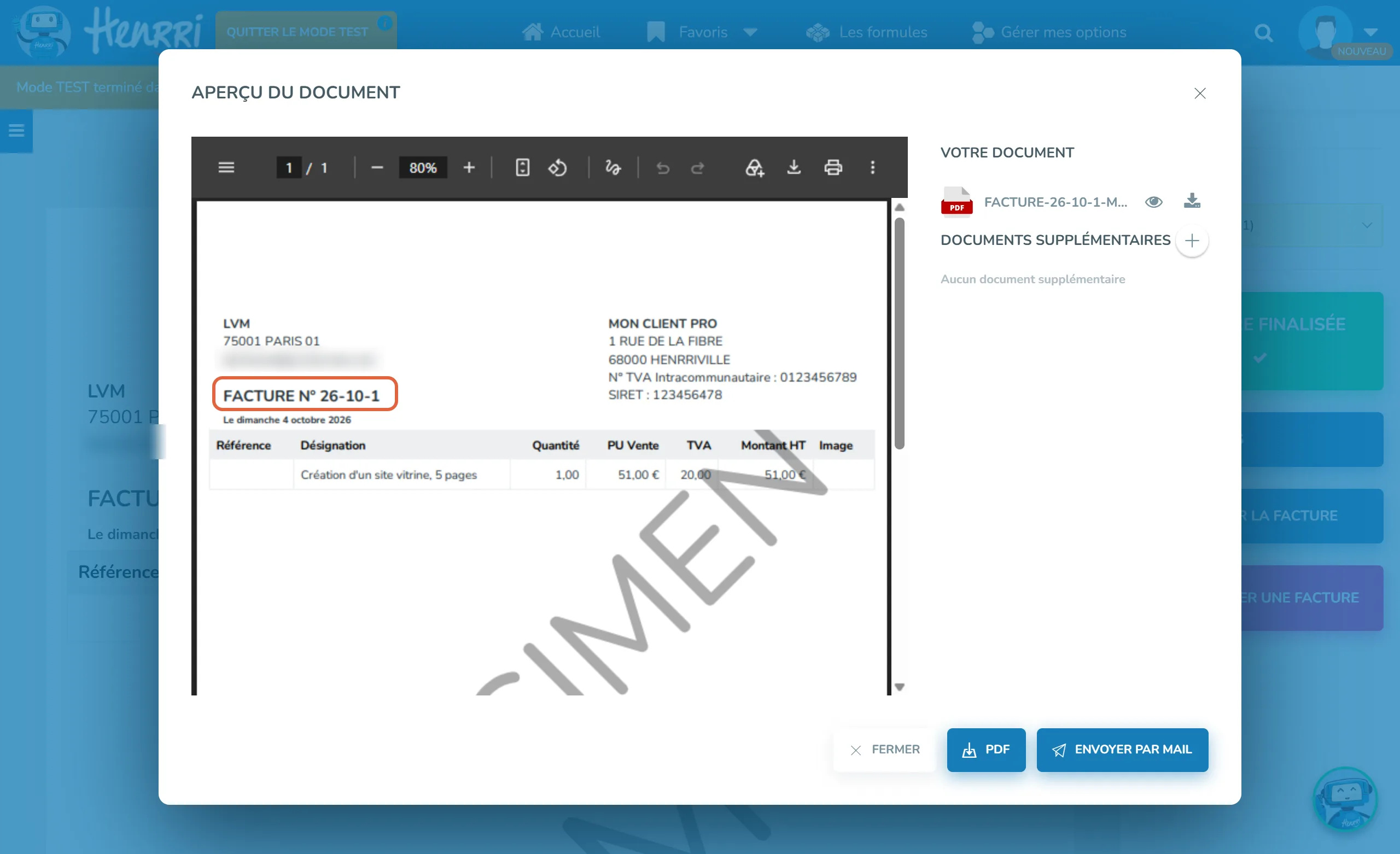Click the Henrri logo
Image resolution: width=1400 pixels, height=854 pixels.
(108, 31)
